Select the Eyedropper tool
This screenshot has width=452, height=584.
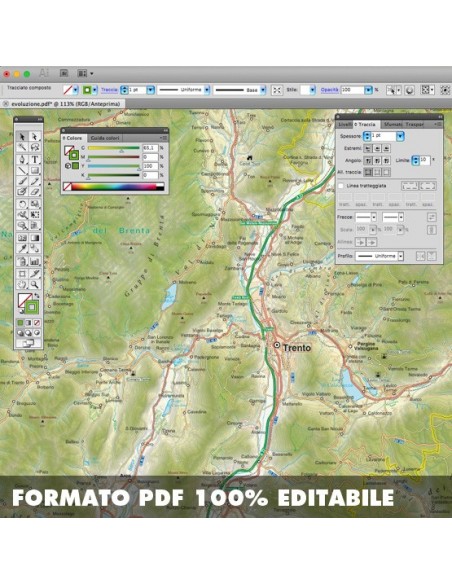point(22,248)
